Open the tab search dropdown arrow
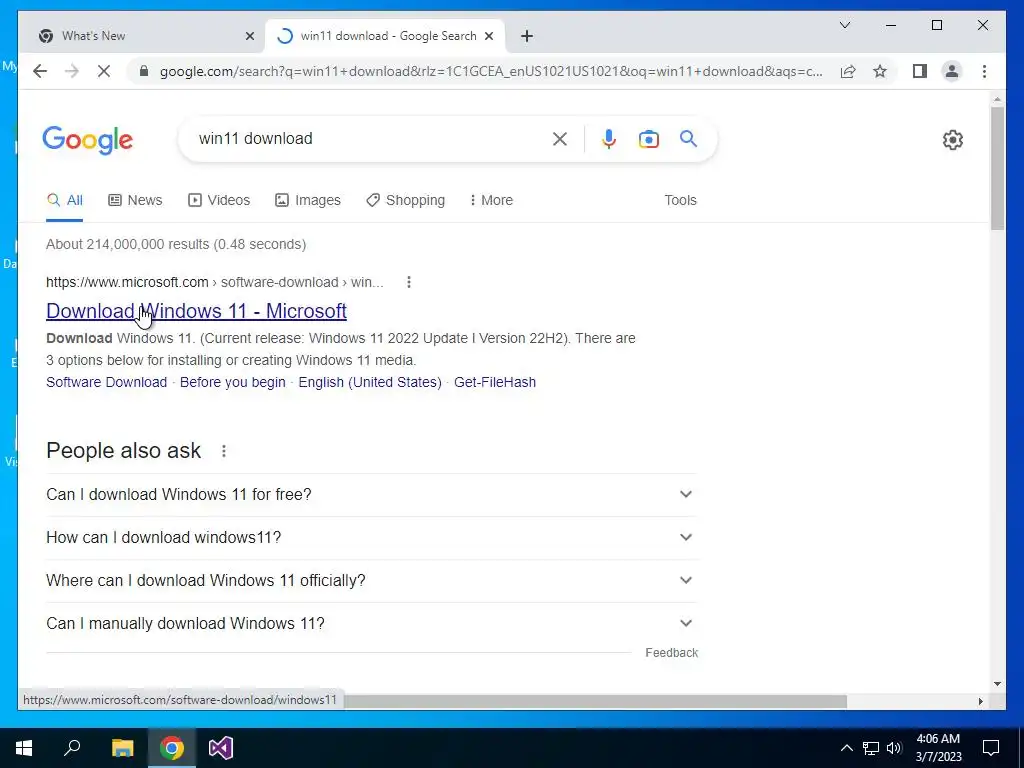 click(844, 25)
